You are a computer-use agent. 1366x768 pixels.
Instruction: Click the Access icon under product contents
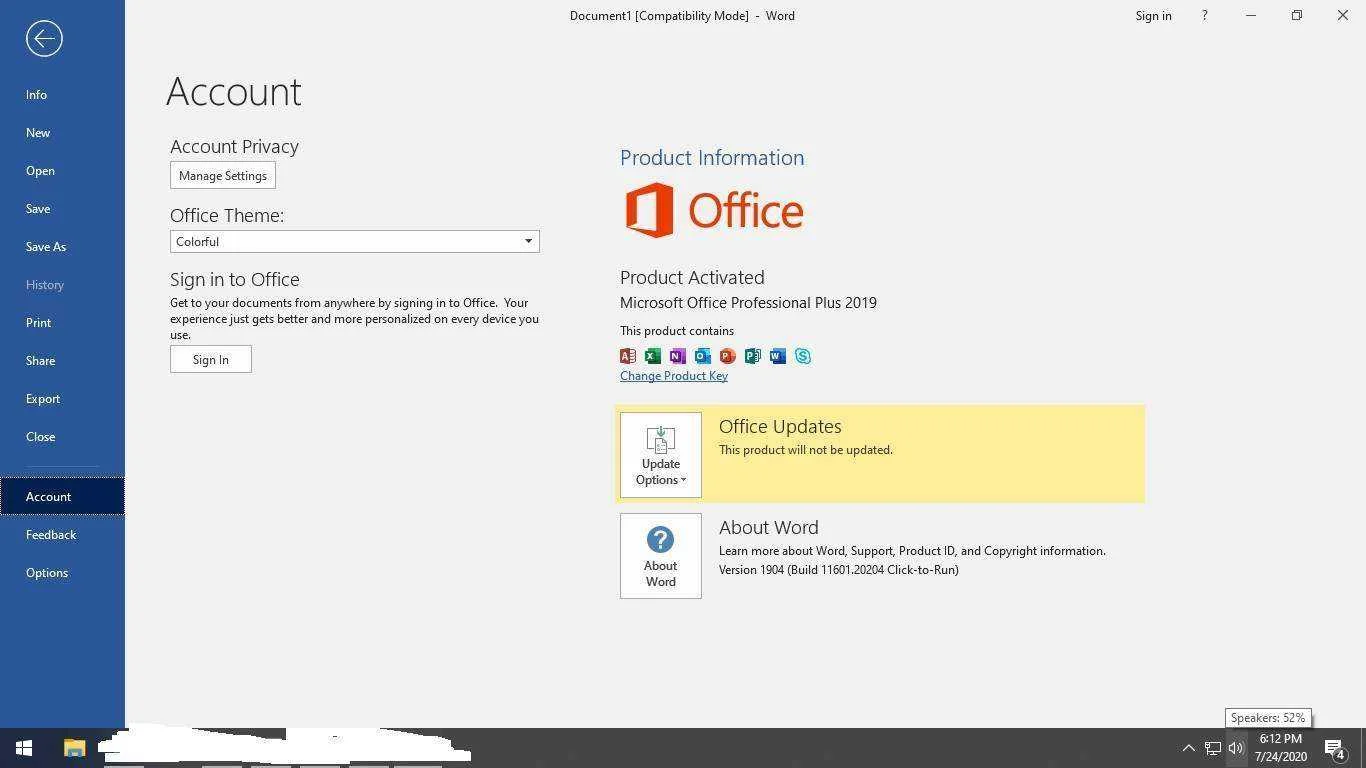(628, 356)
